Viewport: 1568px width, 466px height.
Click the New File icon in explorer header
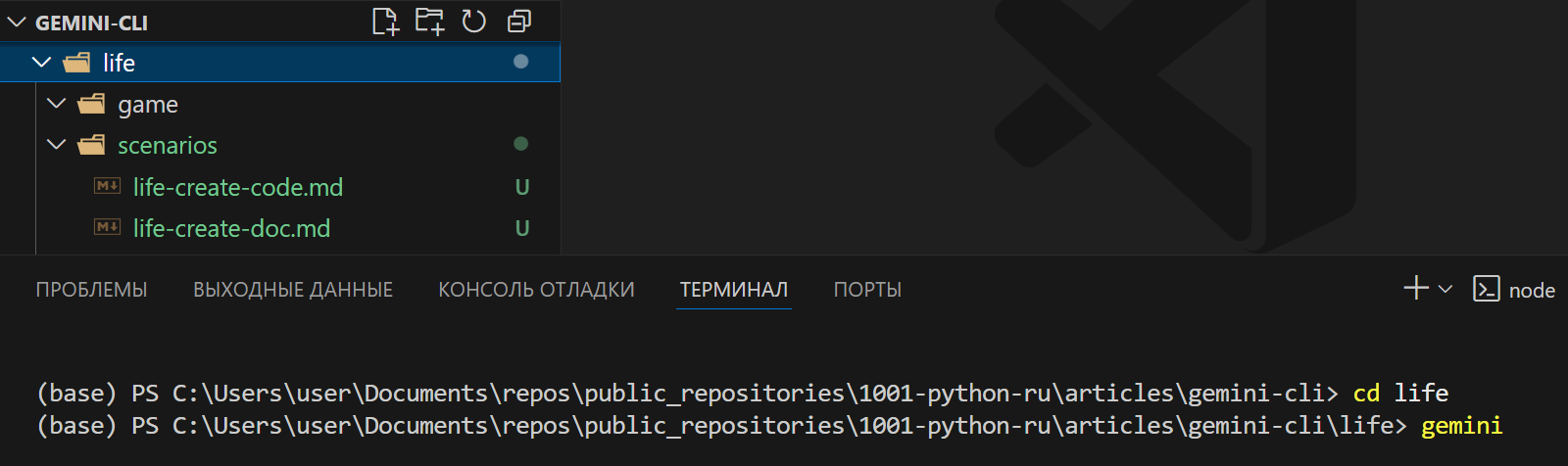click(x=385, y=22)
